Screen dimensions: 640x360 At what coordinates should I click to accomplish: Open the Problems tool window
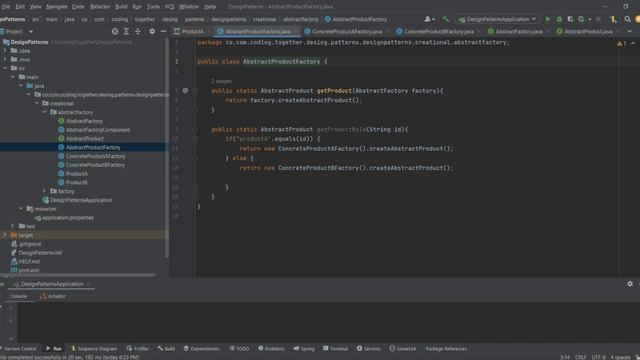tap(271, 349)
